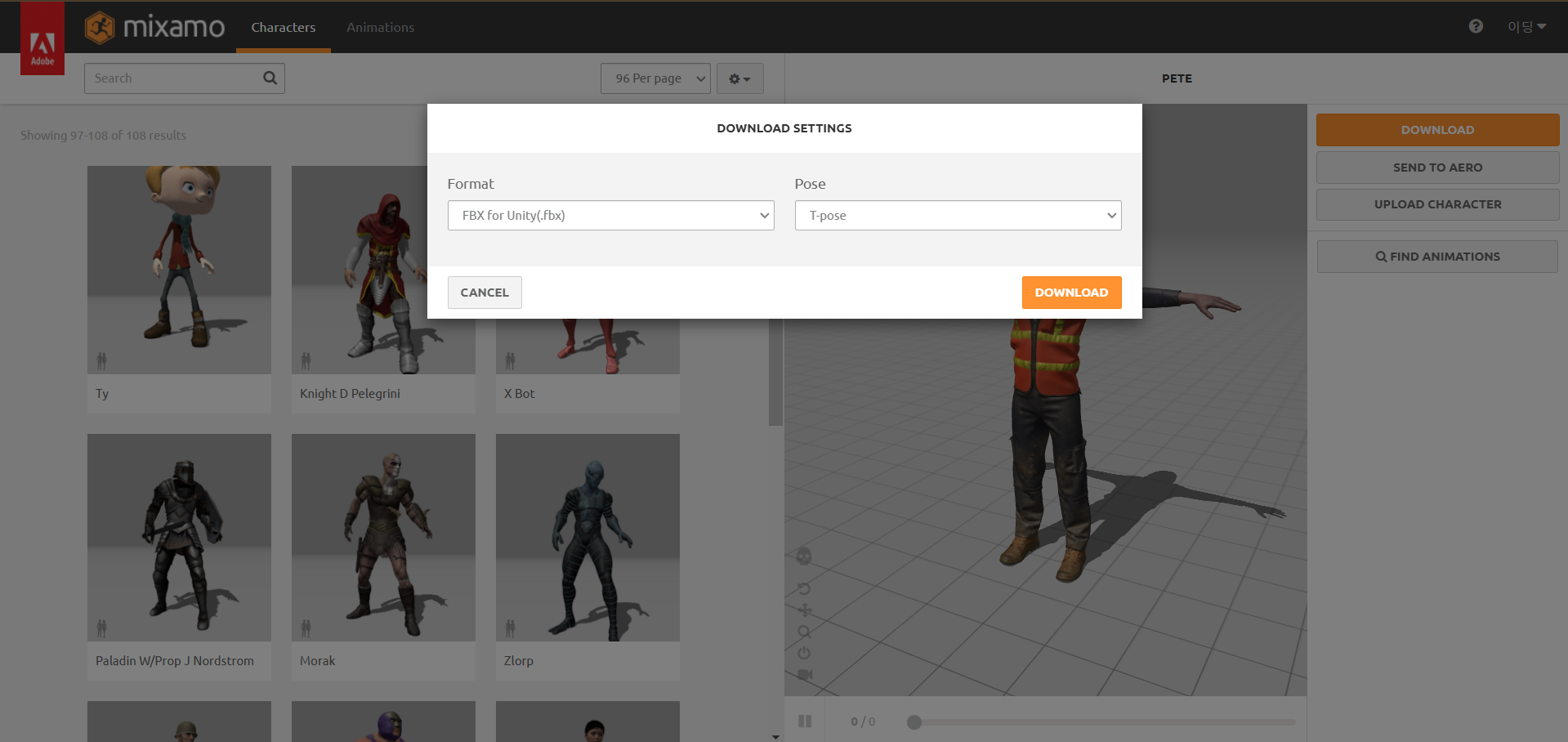Click the frame counter 0 / 0

[x=863, y=722]
